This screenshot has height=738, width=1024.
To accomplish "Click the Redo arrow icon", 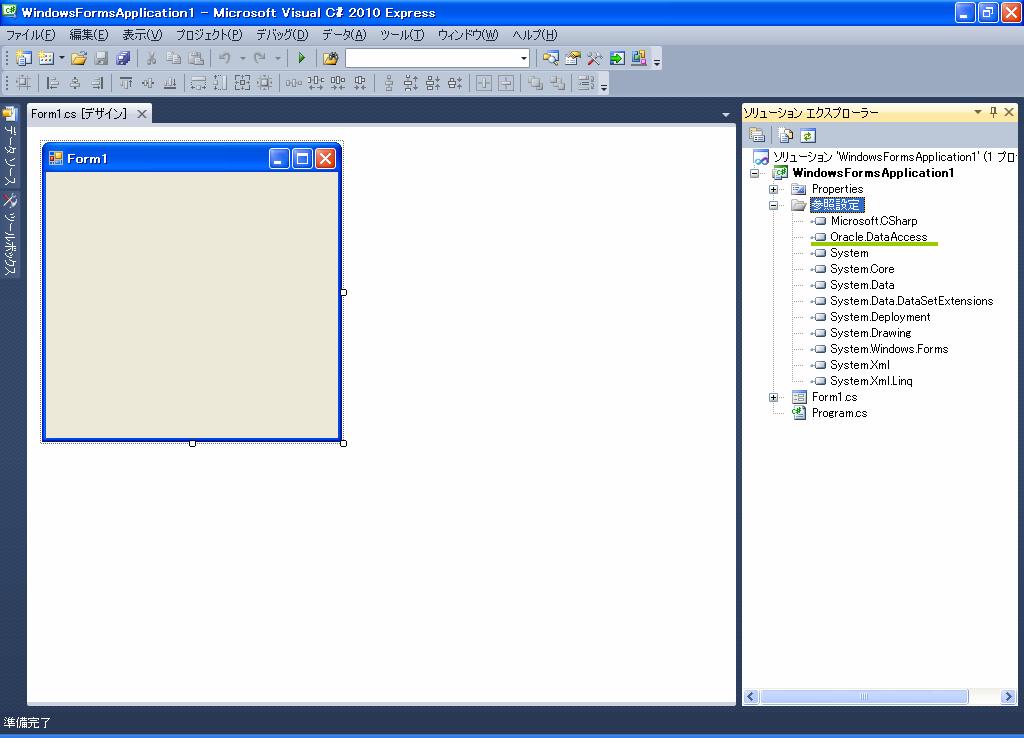I will (260, 59).
